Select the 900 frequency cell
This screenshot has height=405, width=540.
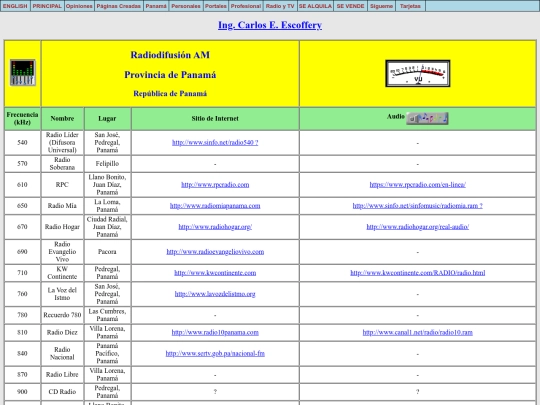(x=22, y=392)
